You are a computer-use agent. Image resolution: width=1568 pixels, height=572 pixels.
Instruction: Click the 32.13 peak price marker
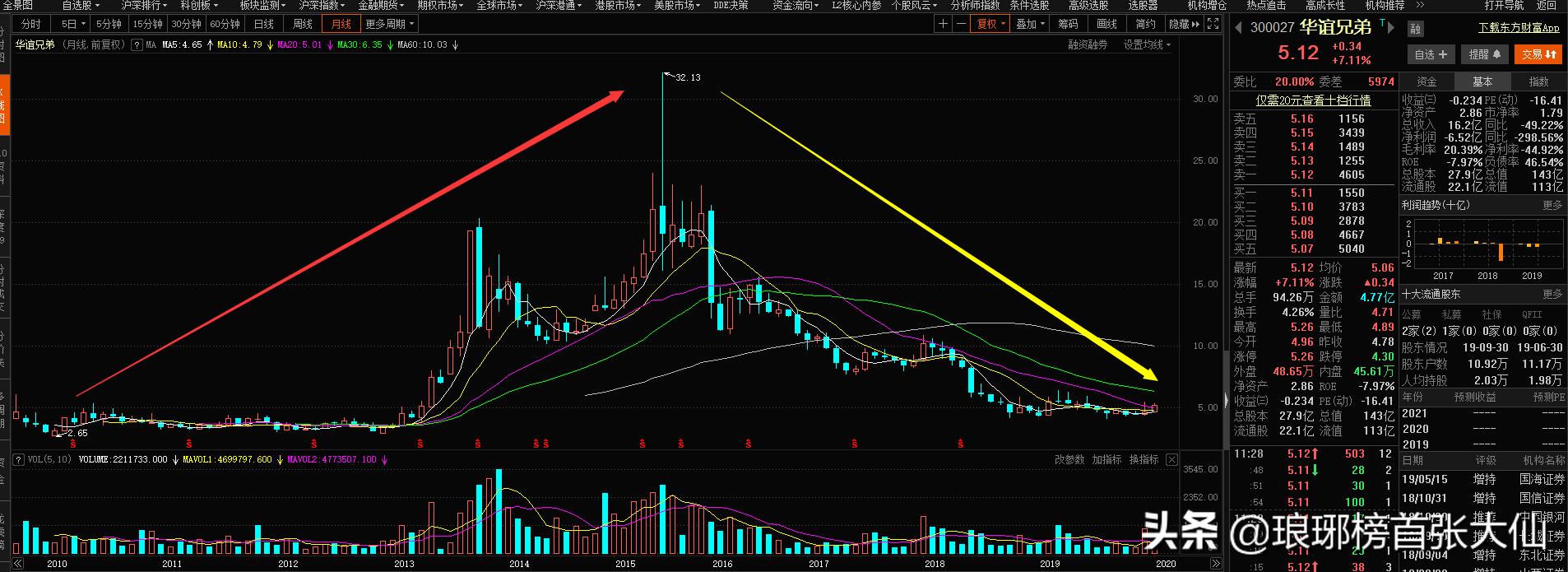click(687, 77)
